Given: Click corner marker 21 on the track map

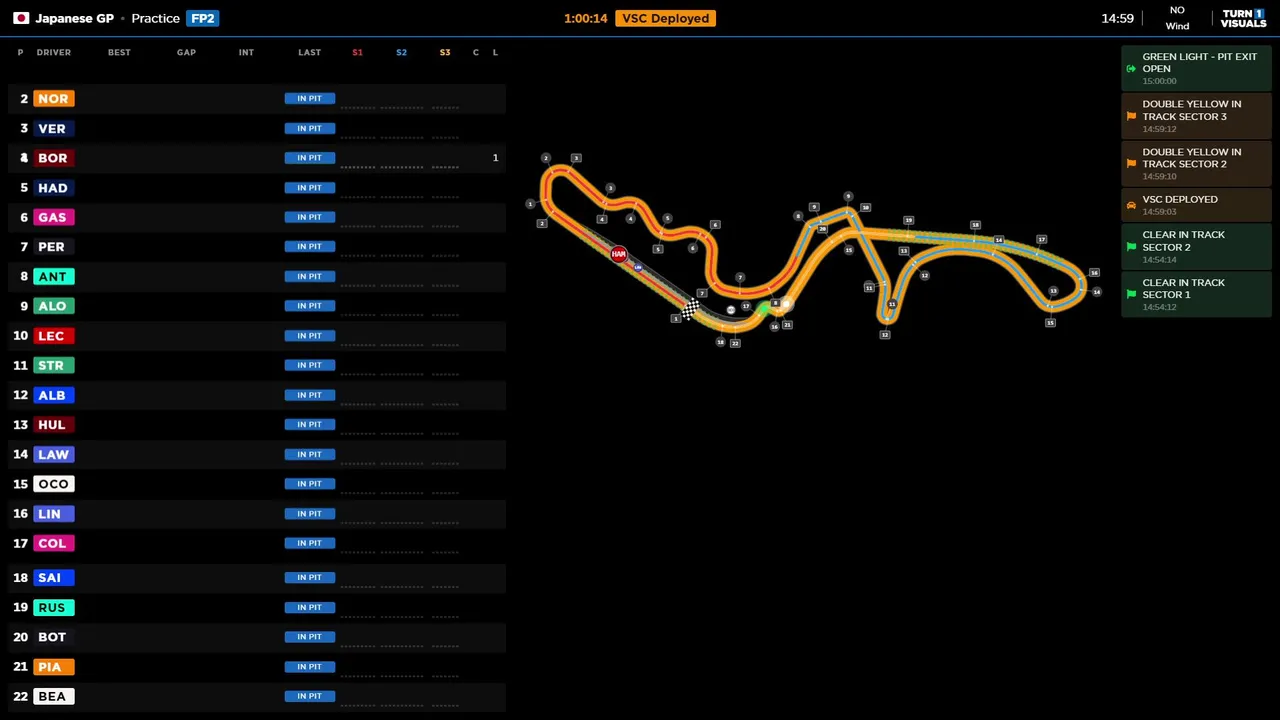Looking at the screenshot, I should 788,324.
